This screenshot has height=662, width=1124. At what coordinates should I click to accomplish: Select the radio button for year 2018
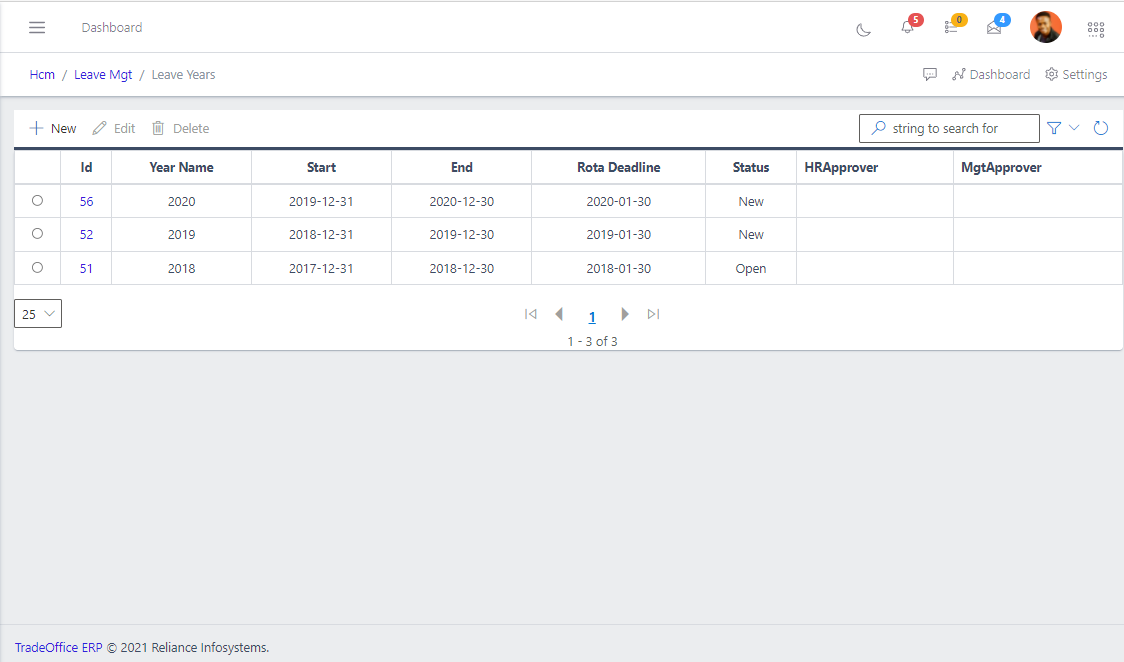tap(37, 268)
